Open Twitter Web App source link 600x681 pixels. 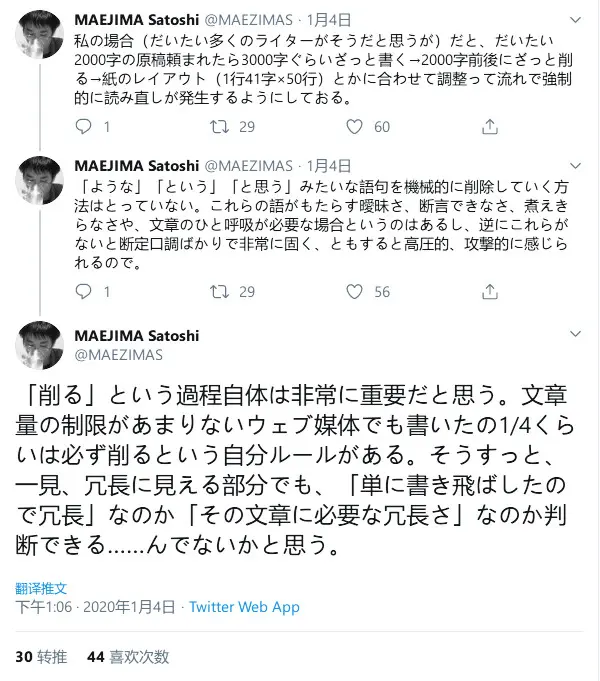pyautogui.click(x=244, y=607)
